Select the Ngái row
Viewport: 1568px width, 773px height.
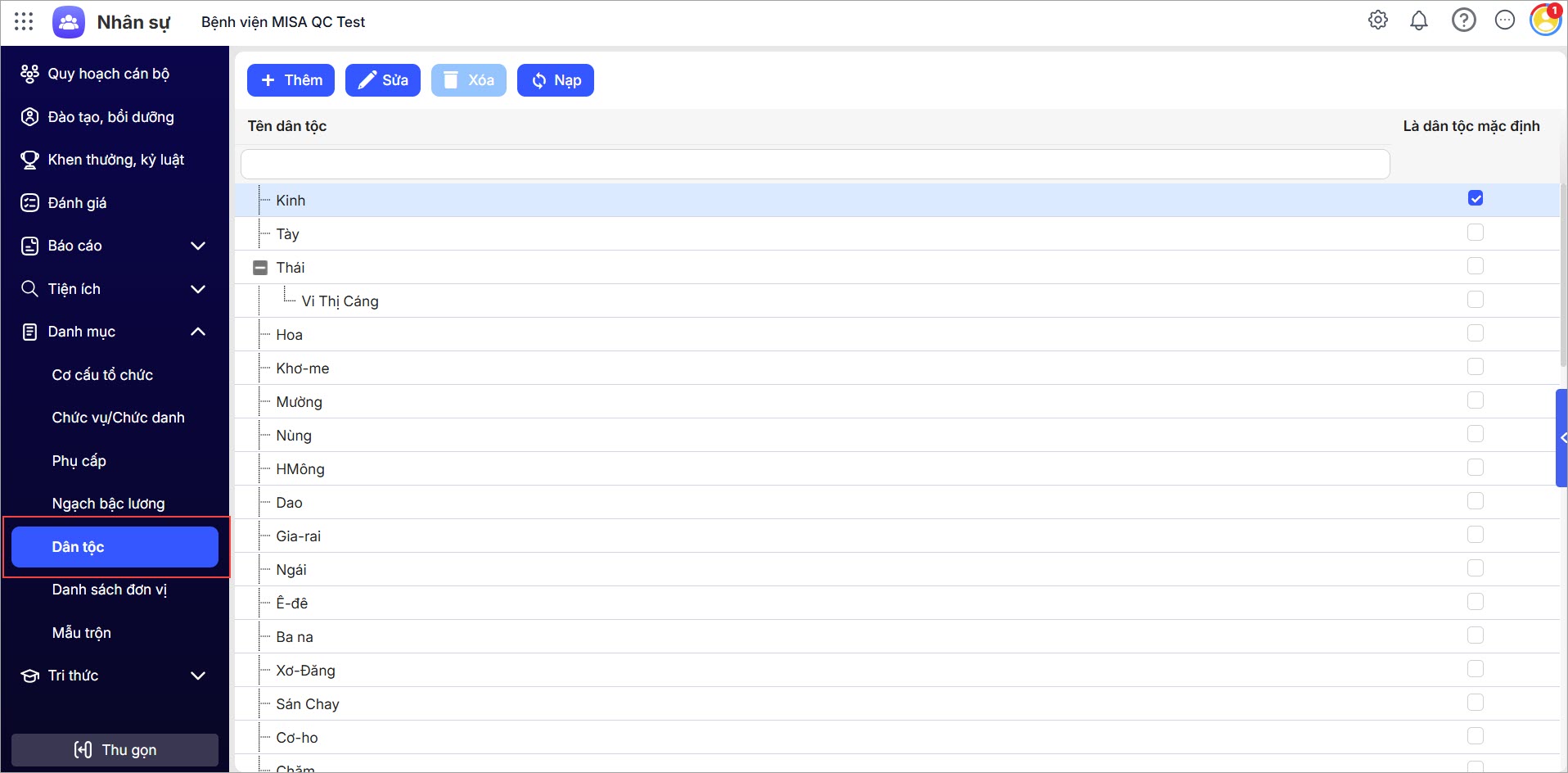pos(897,569)
